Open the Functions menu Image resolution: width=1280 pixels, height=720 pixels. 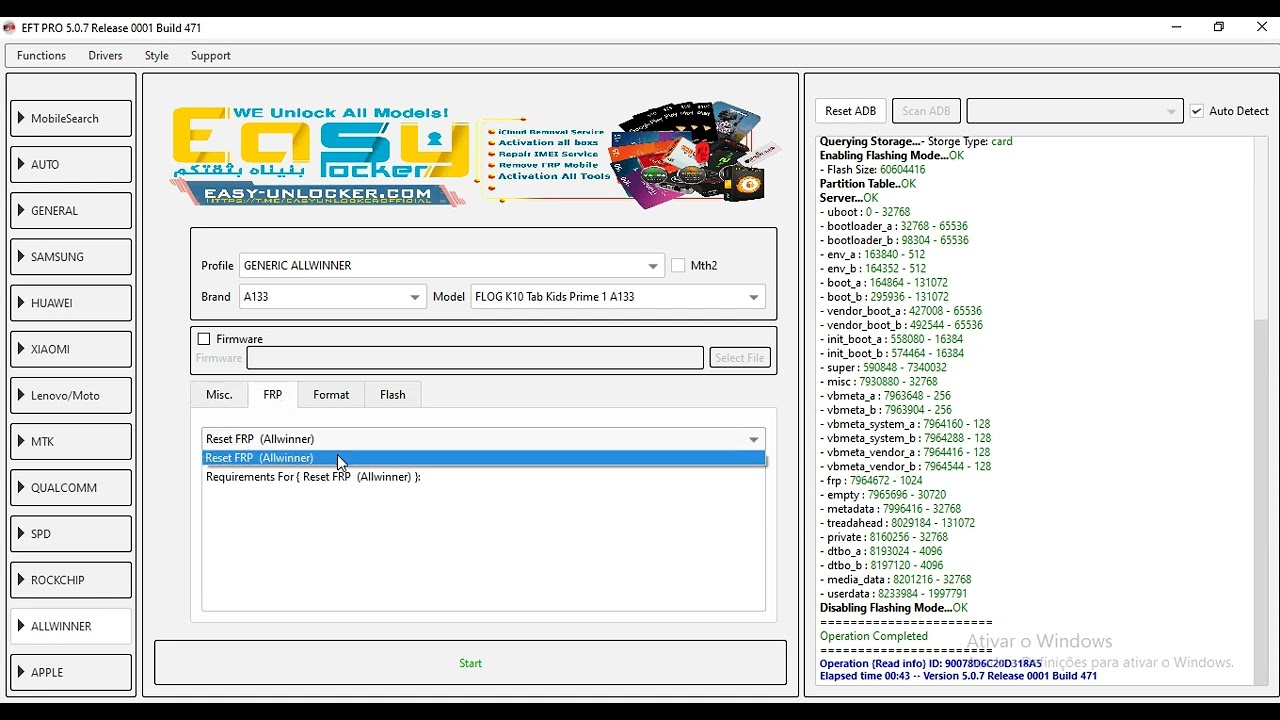click(41, 56)
